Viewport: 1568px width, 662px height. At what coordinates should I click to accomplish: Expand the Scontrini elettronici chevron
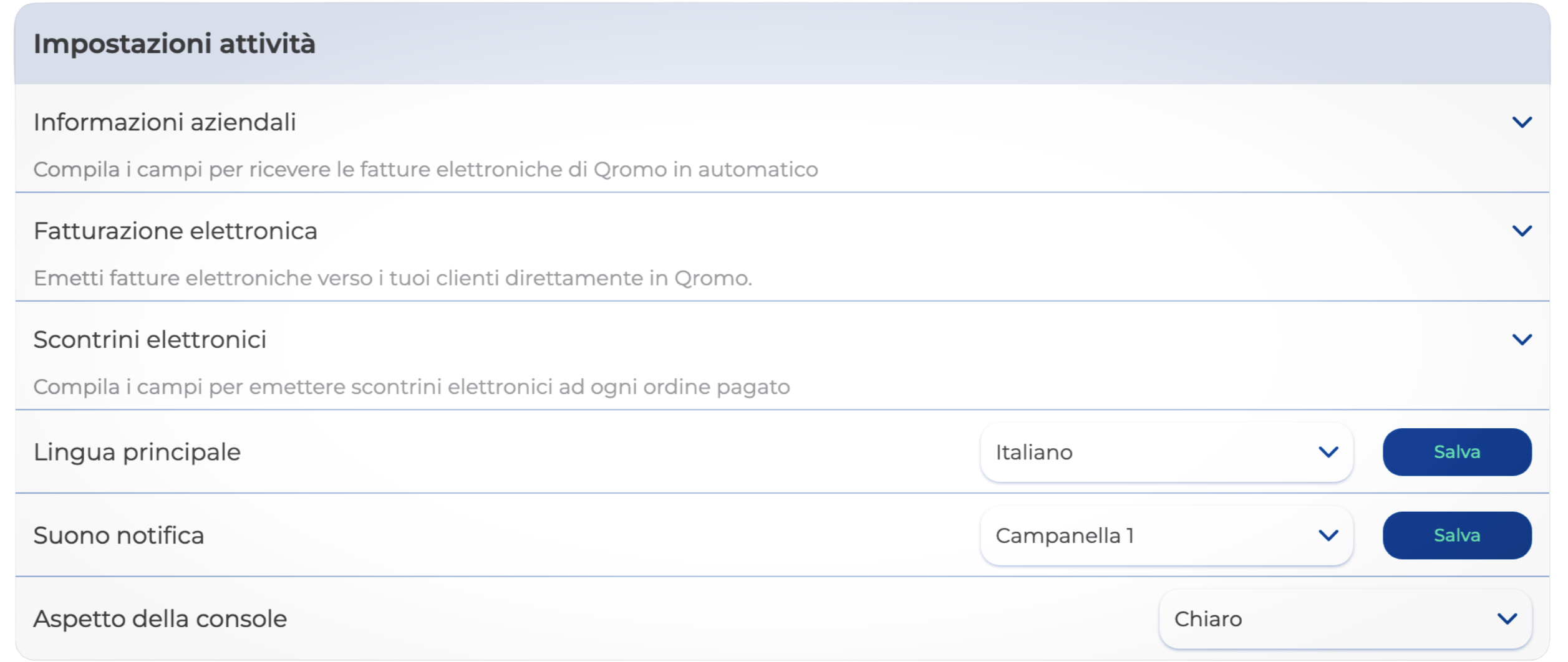[1522, 340]
